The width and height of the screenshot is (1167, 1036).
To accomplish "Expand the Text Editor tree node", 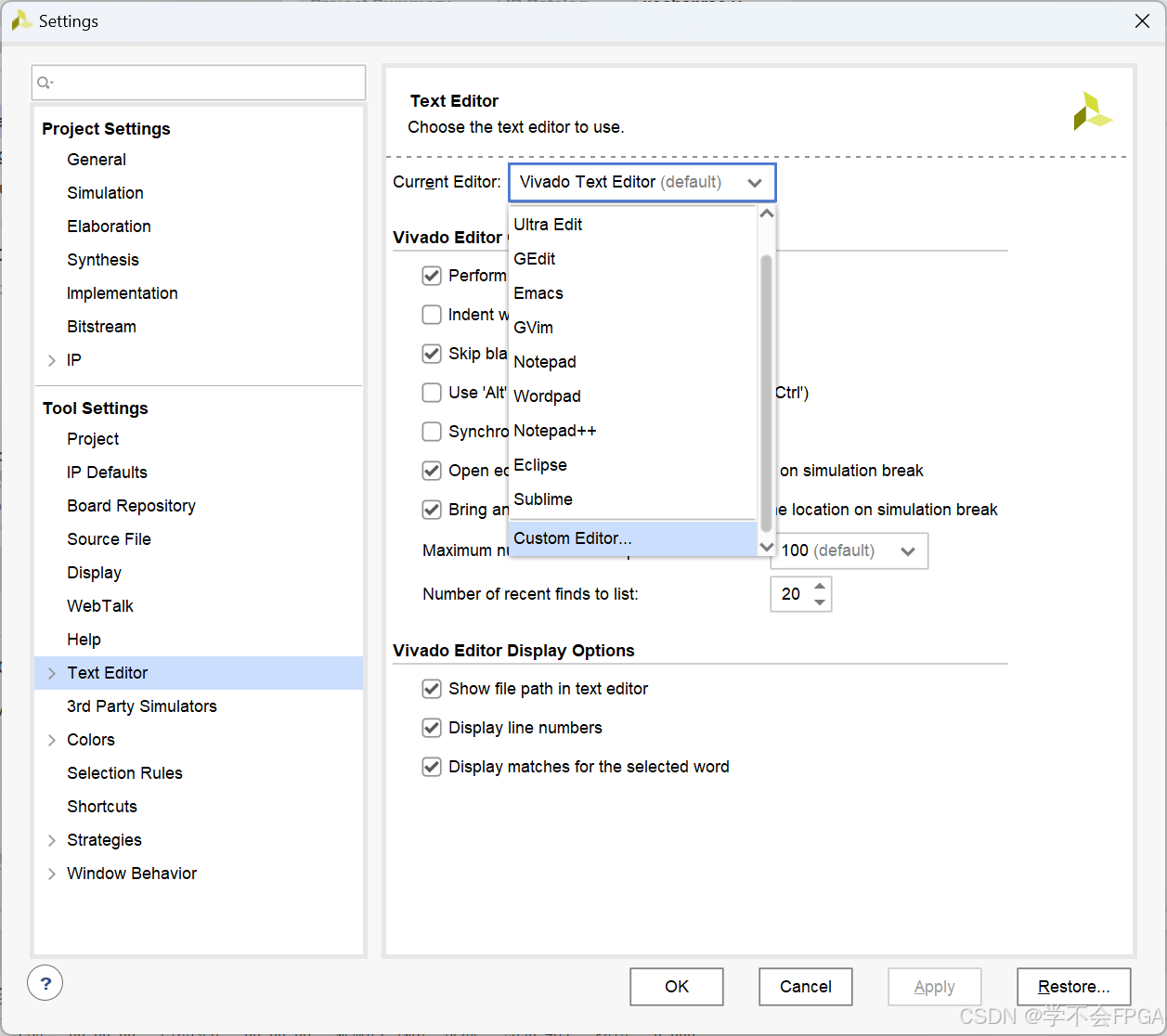I will (52, 673).
